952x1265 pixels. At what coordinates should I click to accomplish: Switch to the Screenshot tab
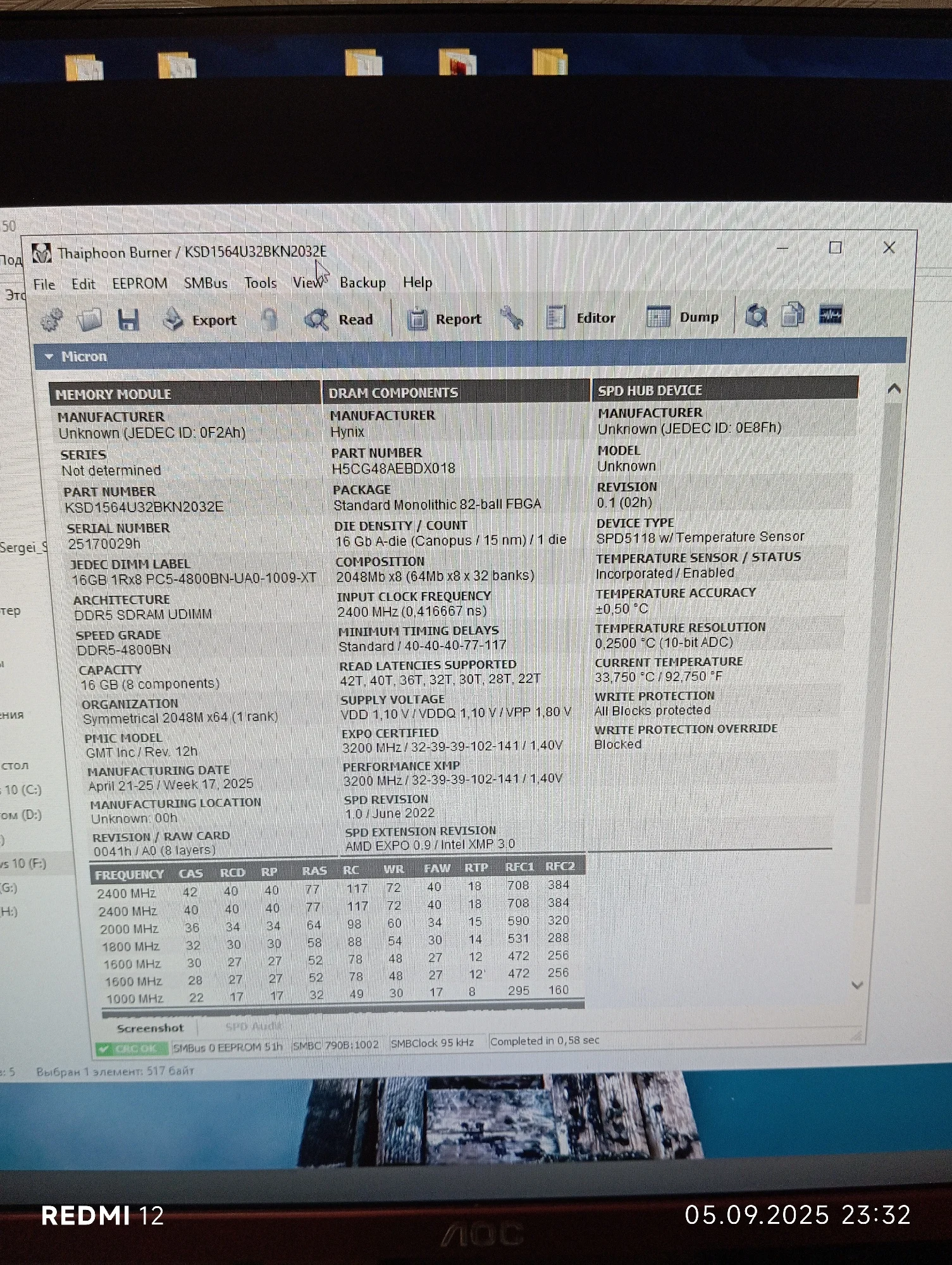click(x=150, y=1028)
